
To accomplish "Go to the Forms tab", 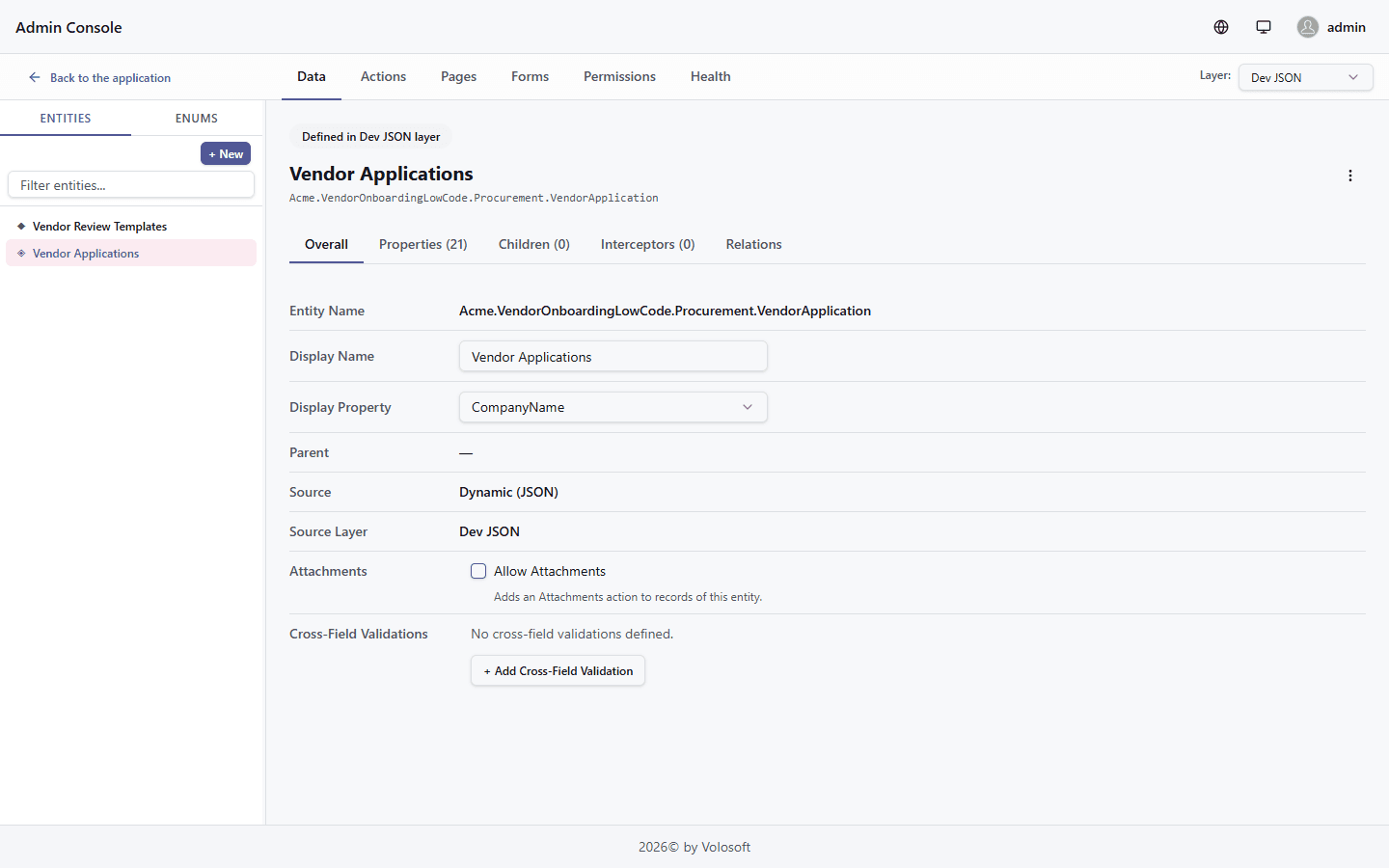I will (x=530, y=76).
